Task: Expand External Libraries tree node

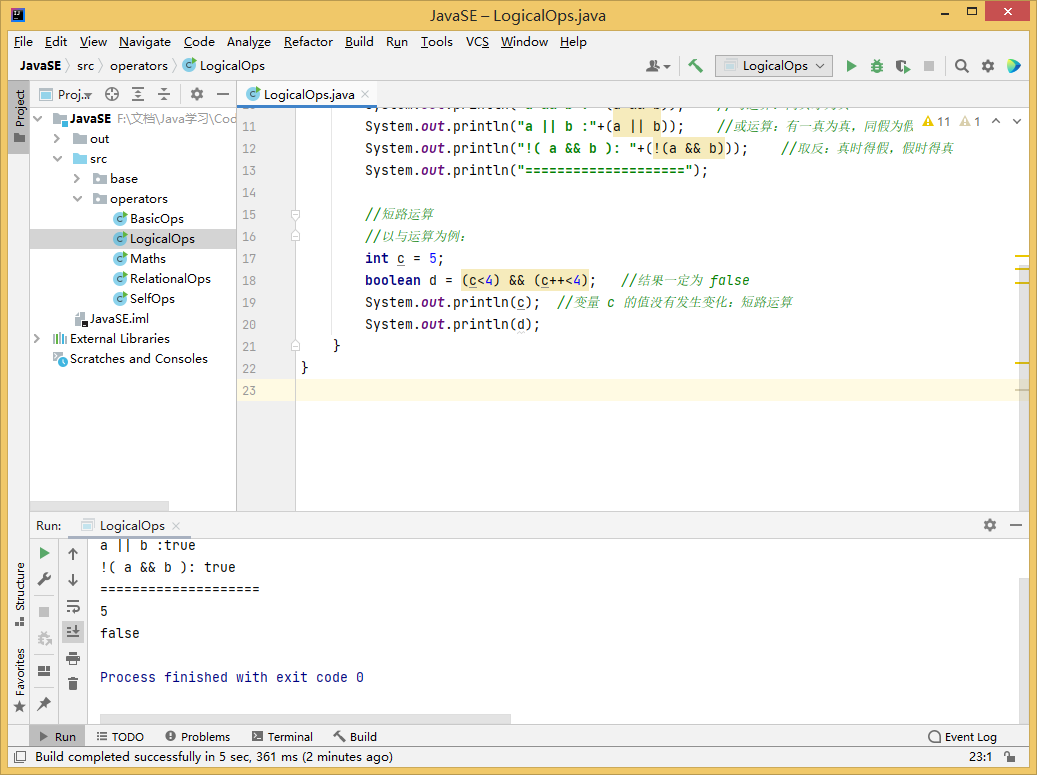Action: (x=37, y=339)
